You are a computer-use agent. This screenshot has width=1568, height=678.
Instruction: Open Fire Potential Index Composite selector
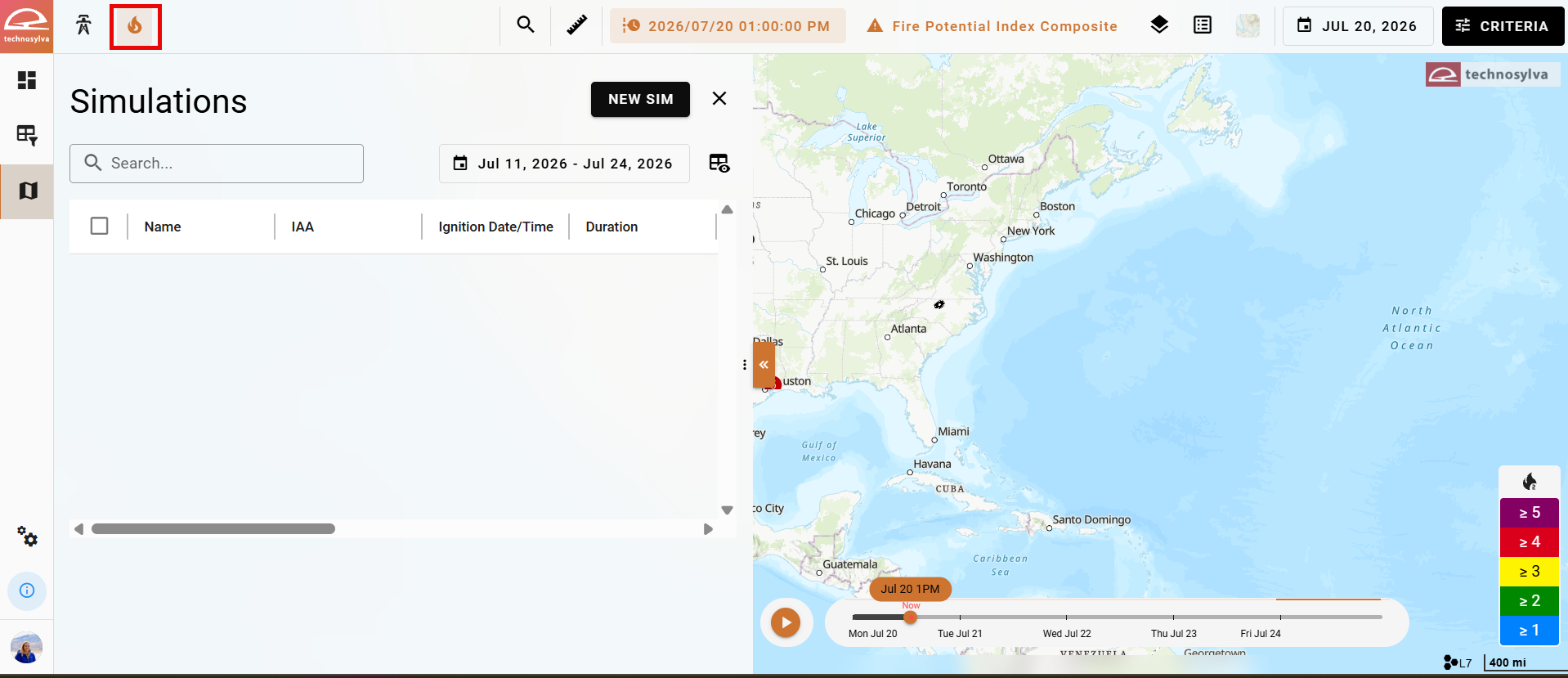(x=992, y=26)
